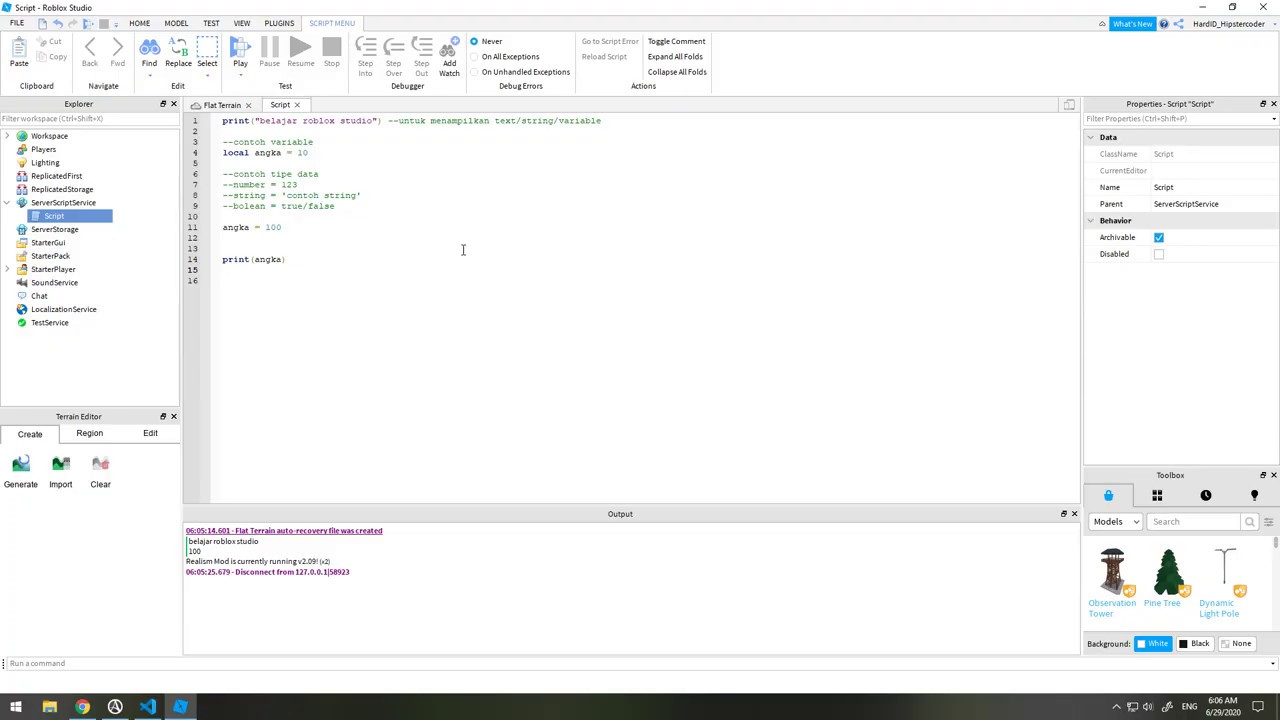Viewport: 1280px width, 720px height.
Task: Click Toggle Comment action
Action: point(676,41)
